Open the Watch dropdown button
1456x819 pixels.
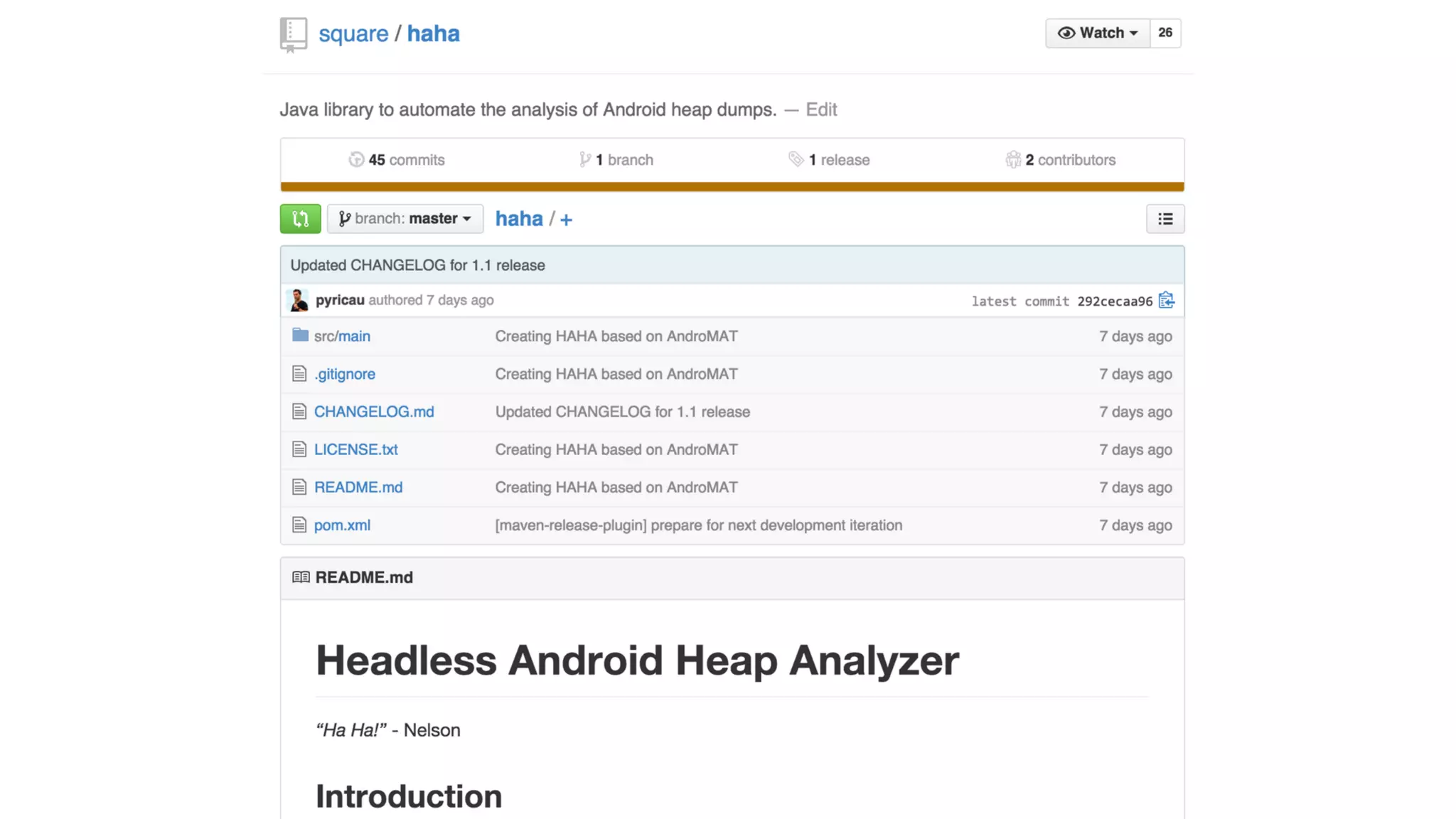point(1097,33)
